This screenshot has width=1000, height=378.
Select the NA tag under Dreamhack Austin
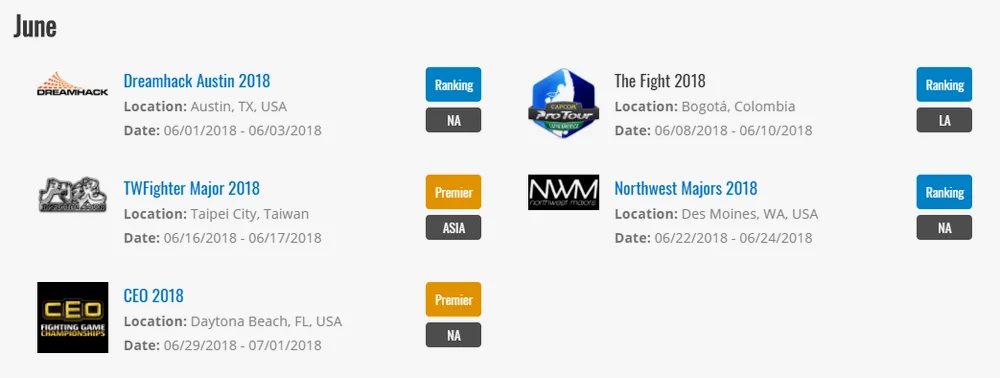pos(453,120)
